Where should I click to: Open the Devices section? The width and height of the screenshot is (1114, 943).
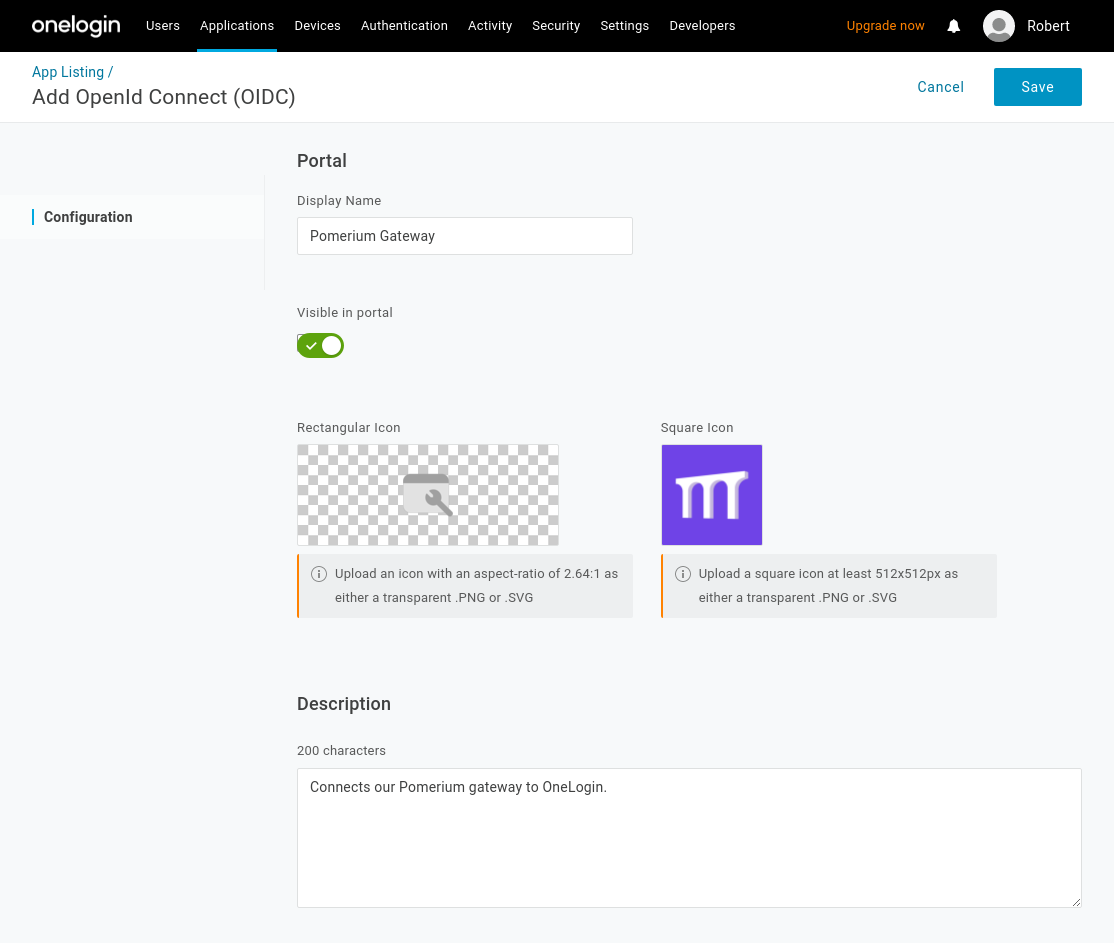coord(317,26)
